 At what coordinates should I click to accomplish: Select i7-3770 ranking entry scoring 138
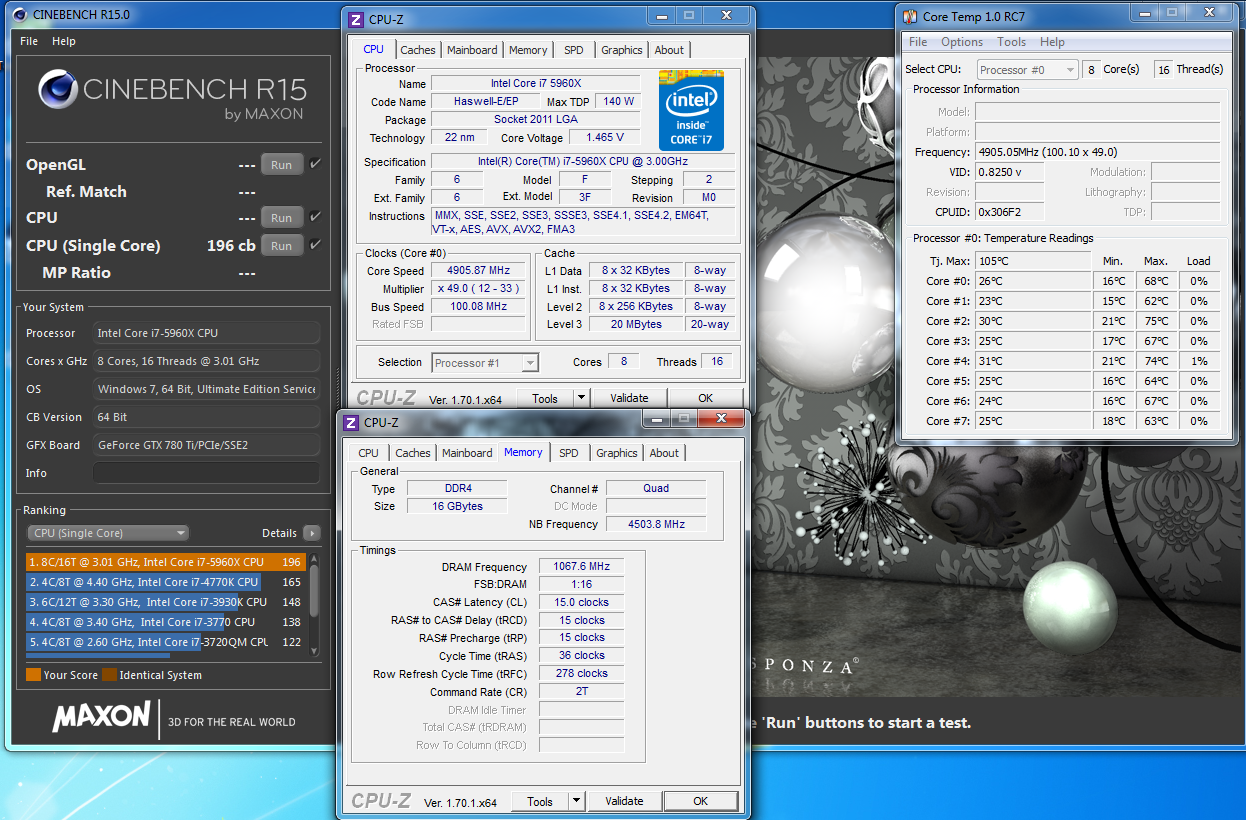[165, 622]
